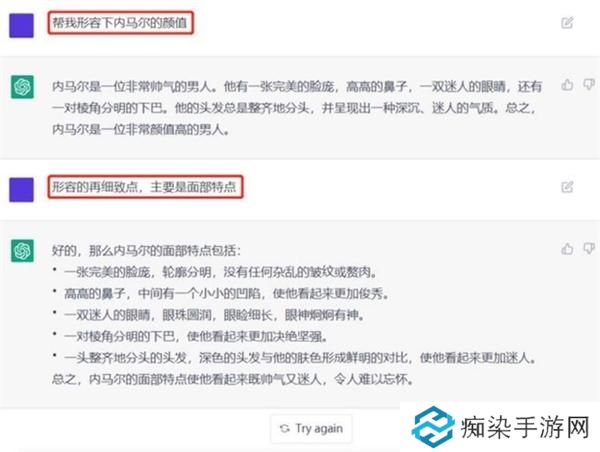The height and width of the screenshot is (452, 600).
Task: Click the closing line starting 总之 in second response
Action: pos(233,379)
